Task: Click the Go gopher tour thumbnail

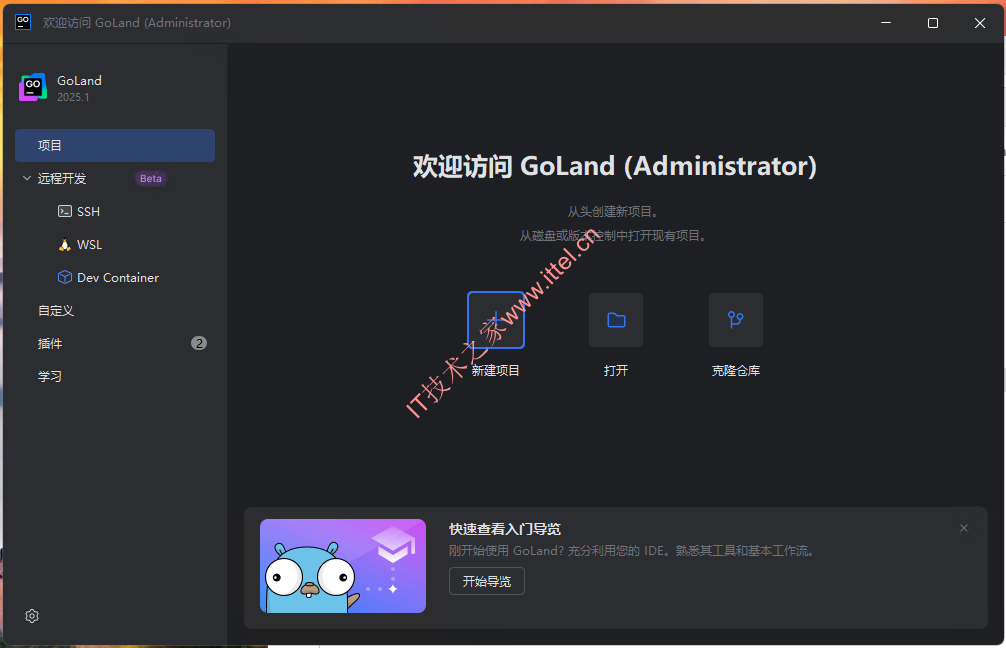Action: (x=343, y=566)
